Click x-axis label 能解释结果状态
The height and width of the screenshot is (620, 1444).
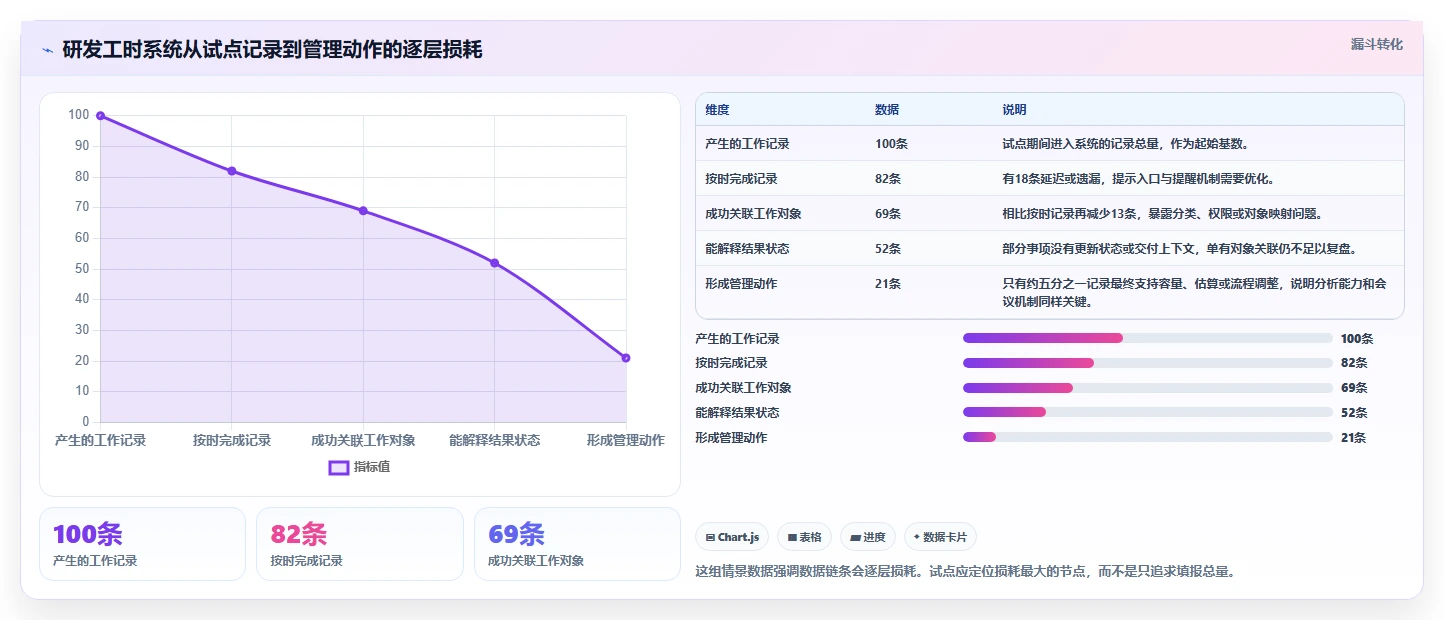click(494, 441)
